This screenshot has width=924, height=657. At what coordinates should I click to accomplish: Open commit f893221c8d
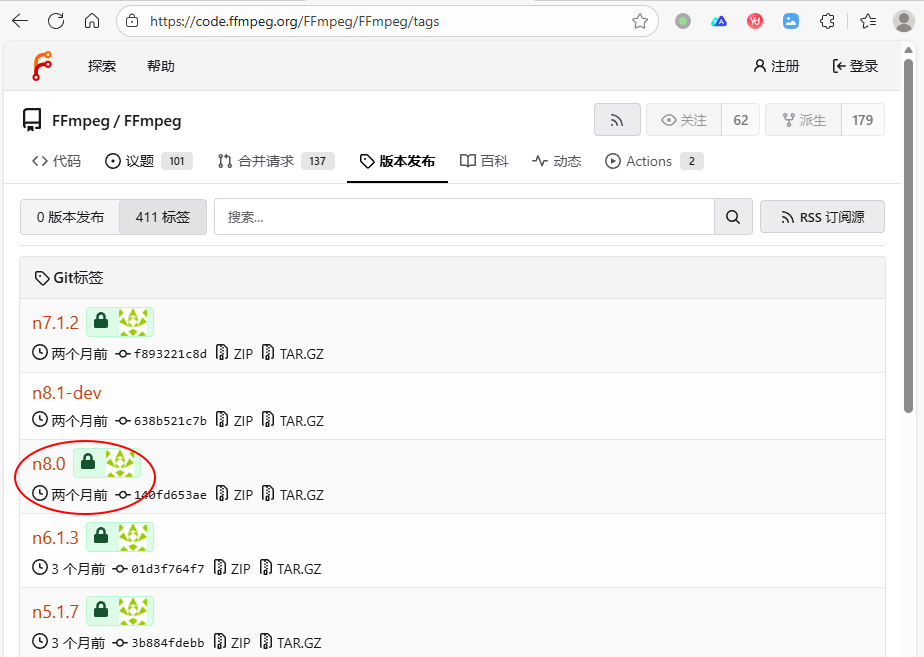click(161, 354)
